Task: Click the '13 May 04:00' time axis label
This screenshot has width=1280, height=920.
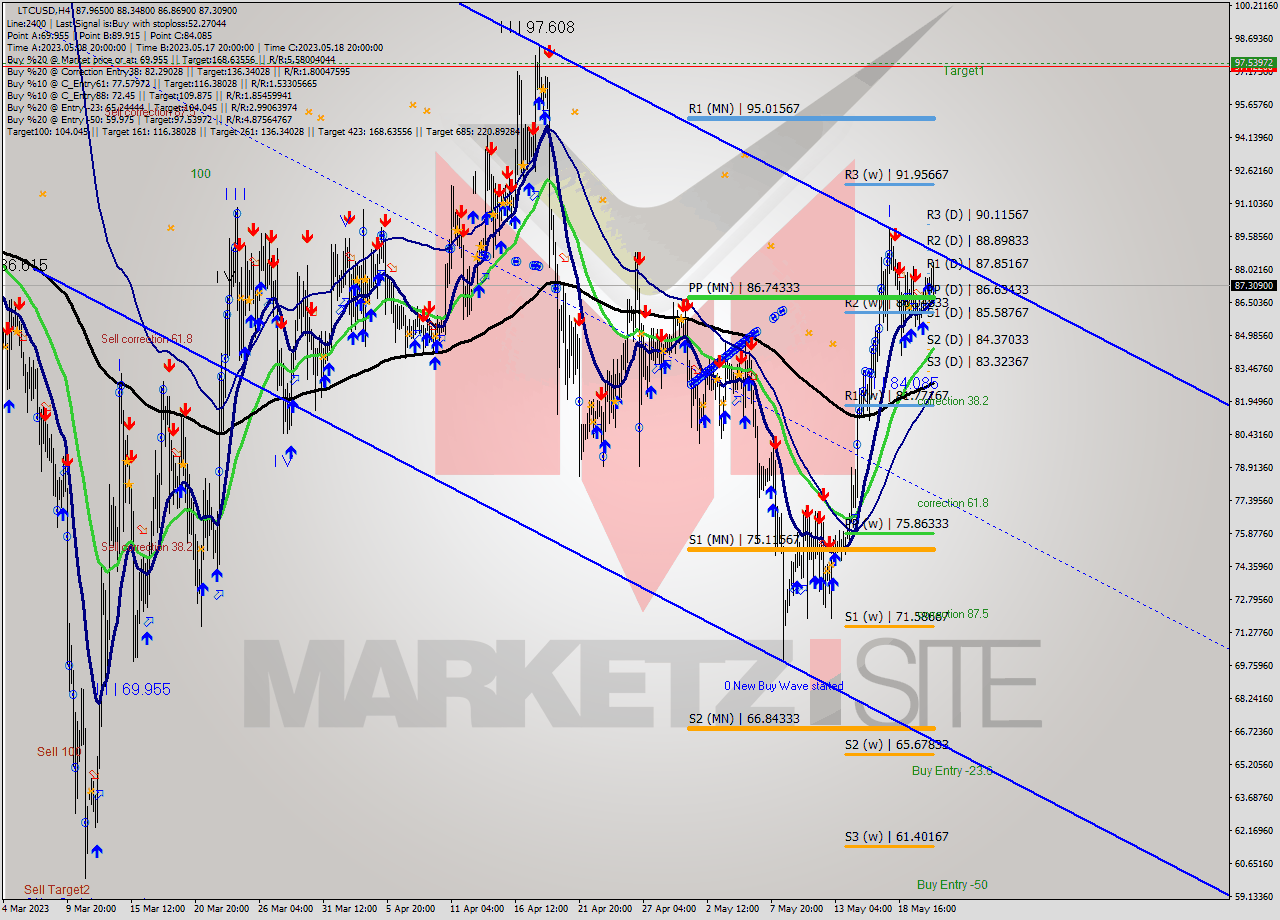Action: coord(863,910)
